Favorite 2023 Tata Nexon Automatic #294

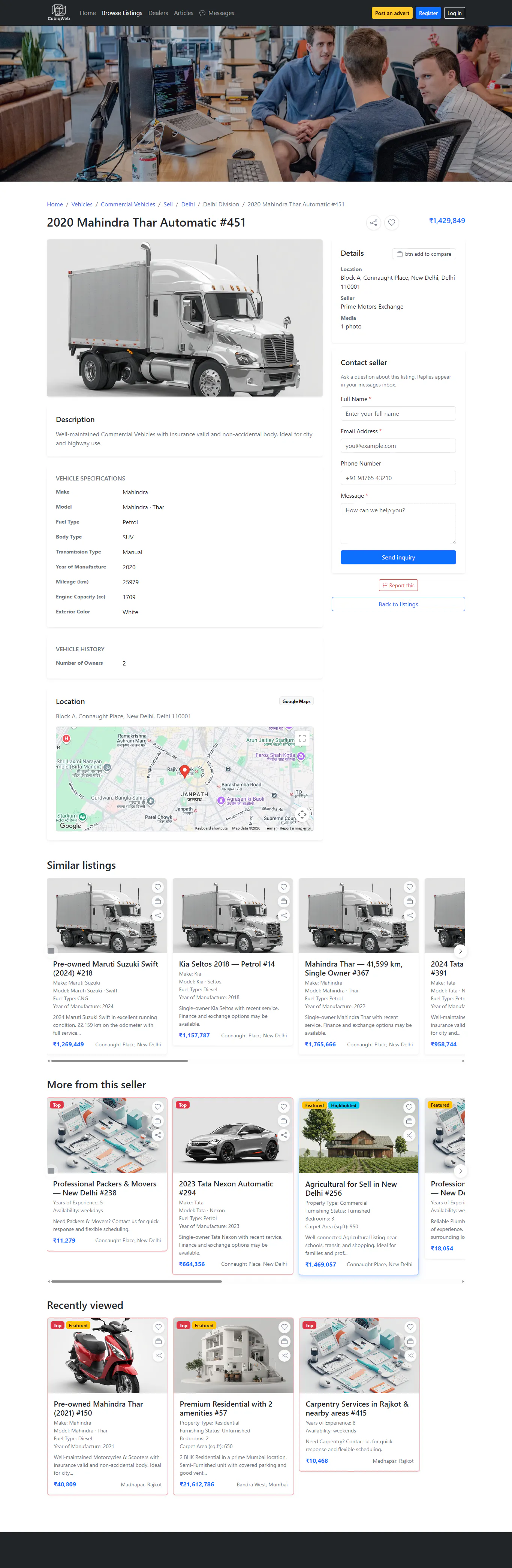[x=283, y=1107]
